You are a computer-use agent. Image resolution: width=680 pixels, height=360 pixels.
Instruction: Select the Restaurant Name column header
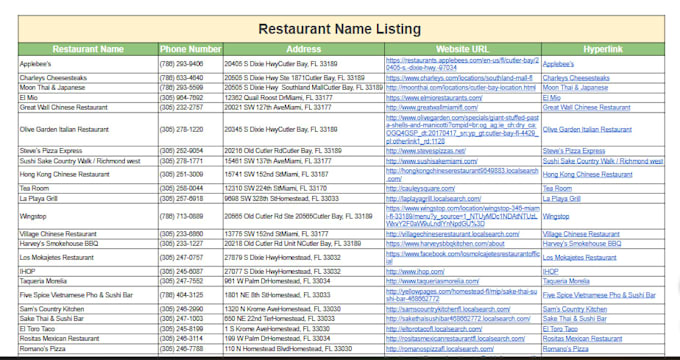point(88,49)
